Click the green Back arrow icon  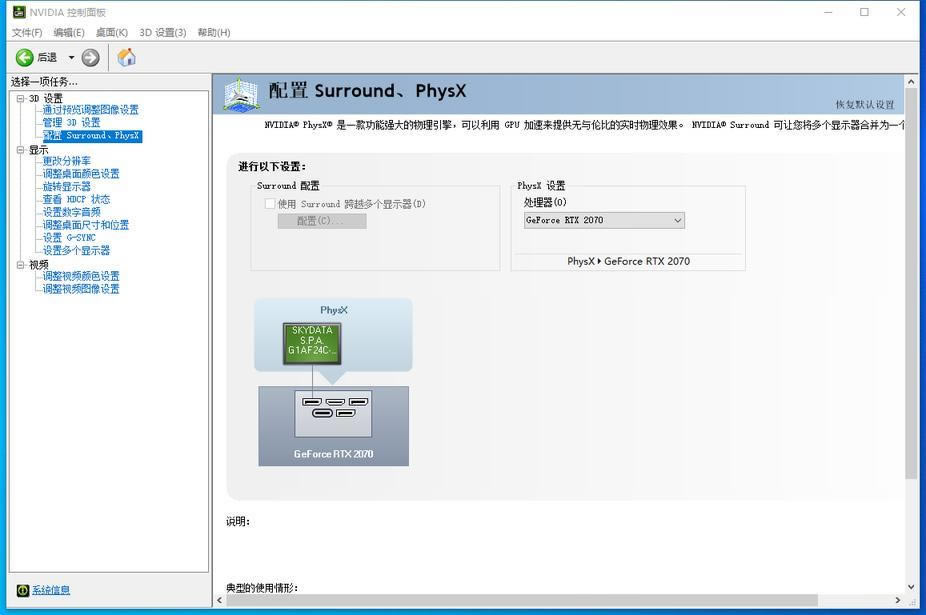coord(24,57)
